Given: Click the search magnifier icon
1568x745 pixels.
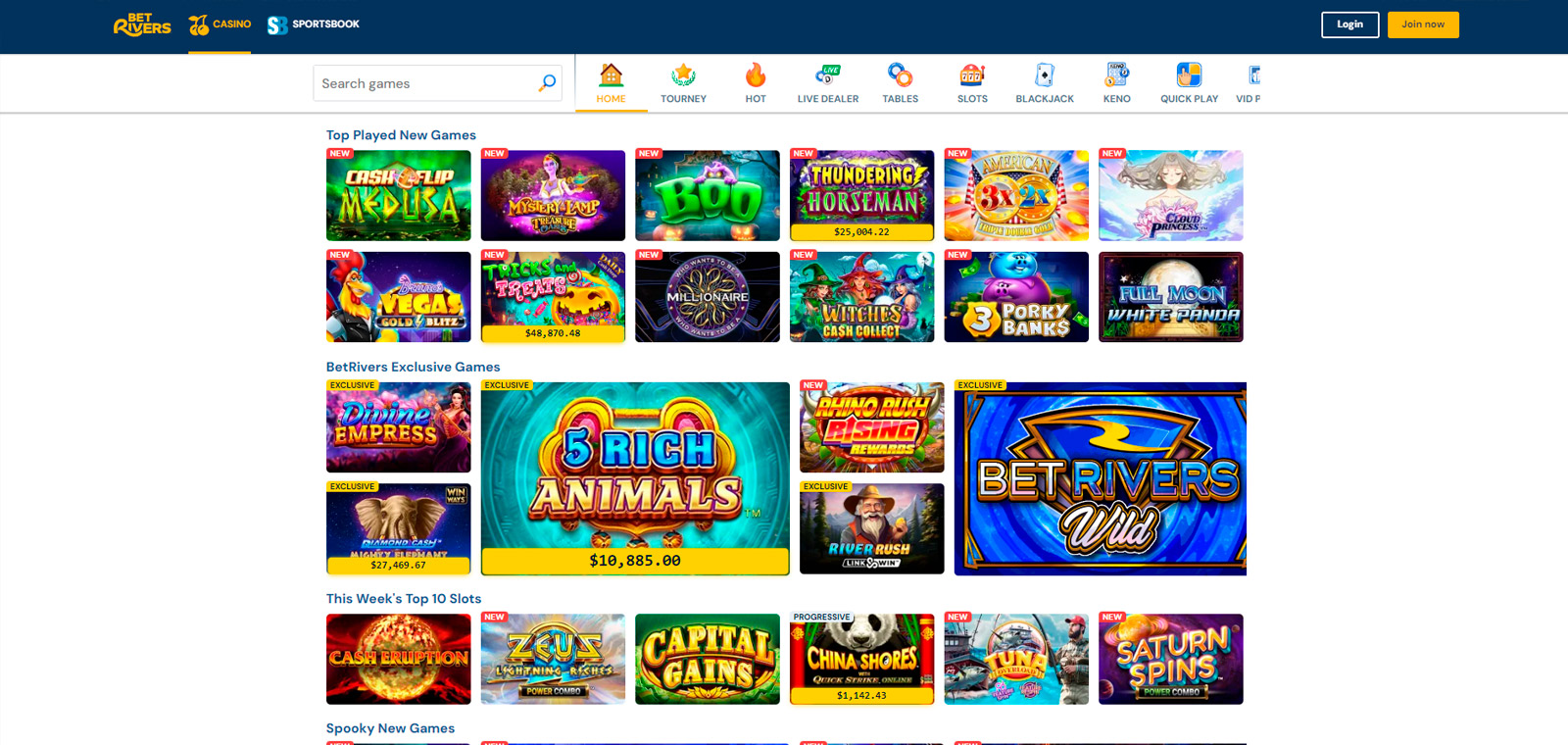Looking at the screenshot, I should (547, 83).
